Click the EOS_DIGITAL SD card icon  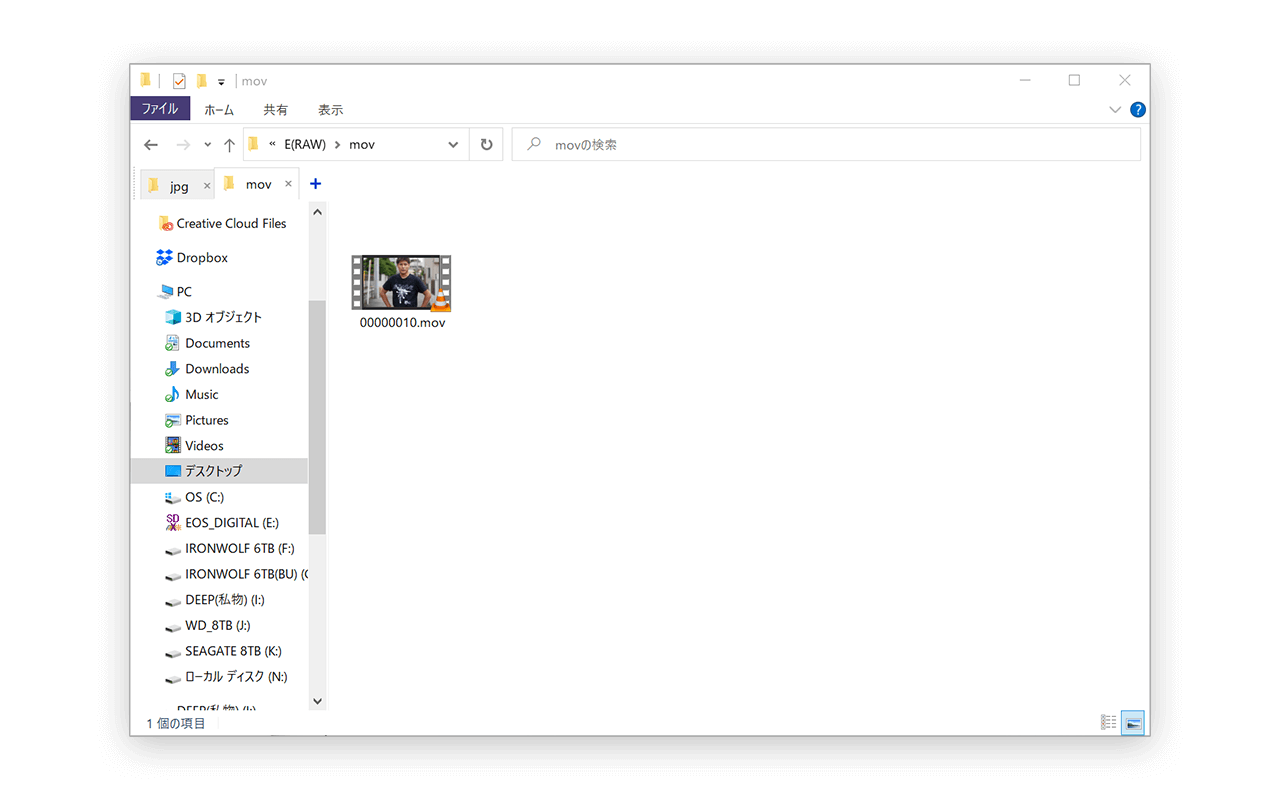(x=173, y=523)
